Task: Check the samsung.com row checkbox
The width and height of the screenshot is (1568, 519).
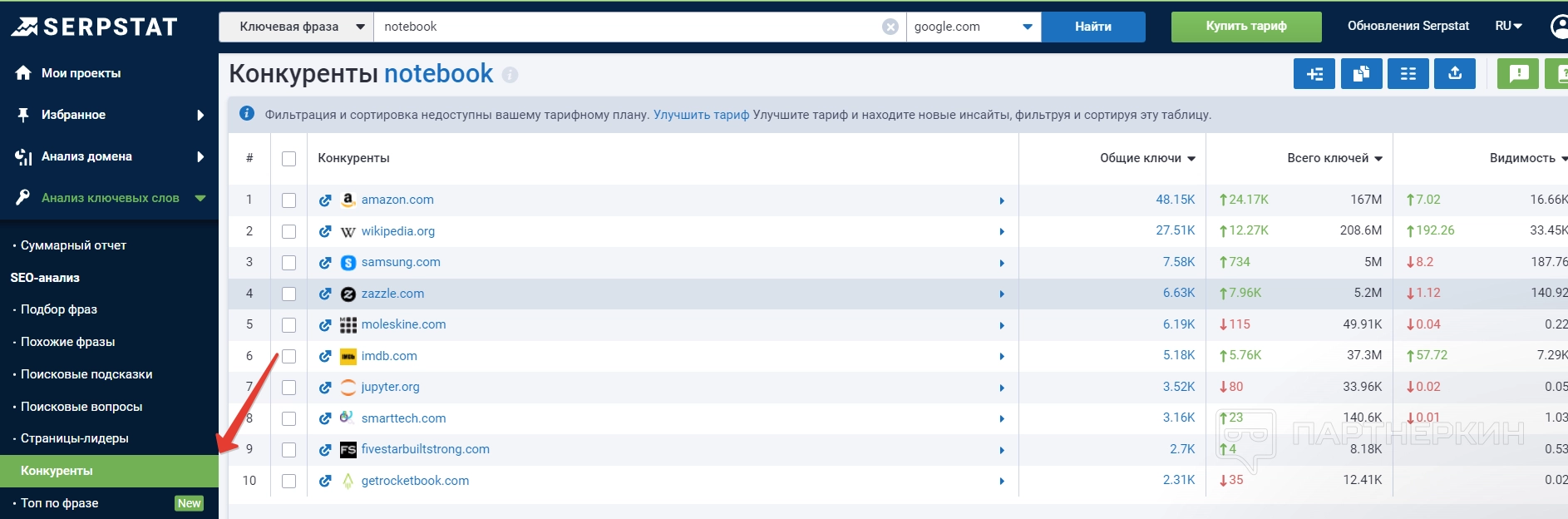Action: tap(288, 263)
